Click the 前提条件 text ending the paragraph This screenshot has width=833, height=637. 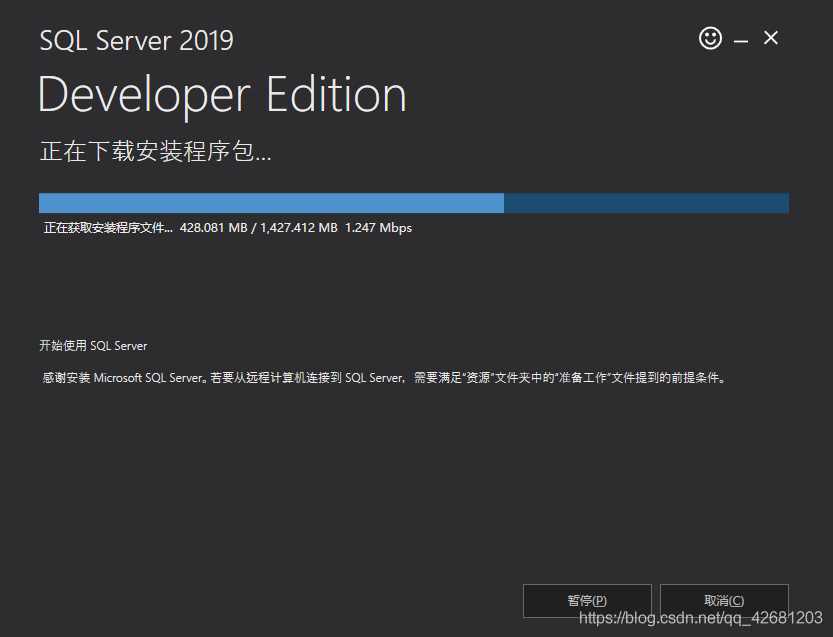coord(696,379)
